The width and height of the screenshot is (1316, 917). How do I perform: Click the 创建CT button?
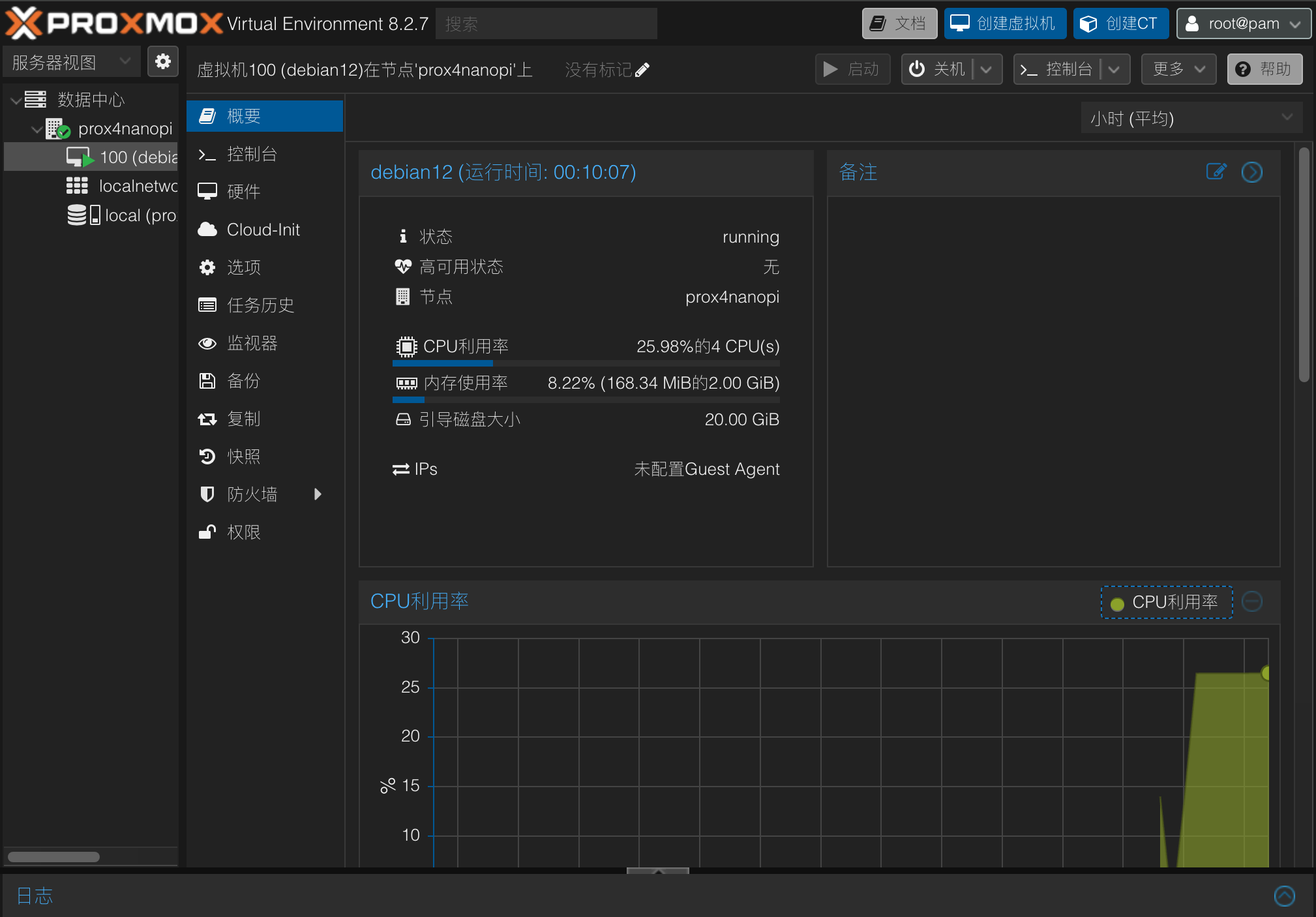click(x=1121, y=23)
